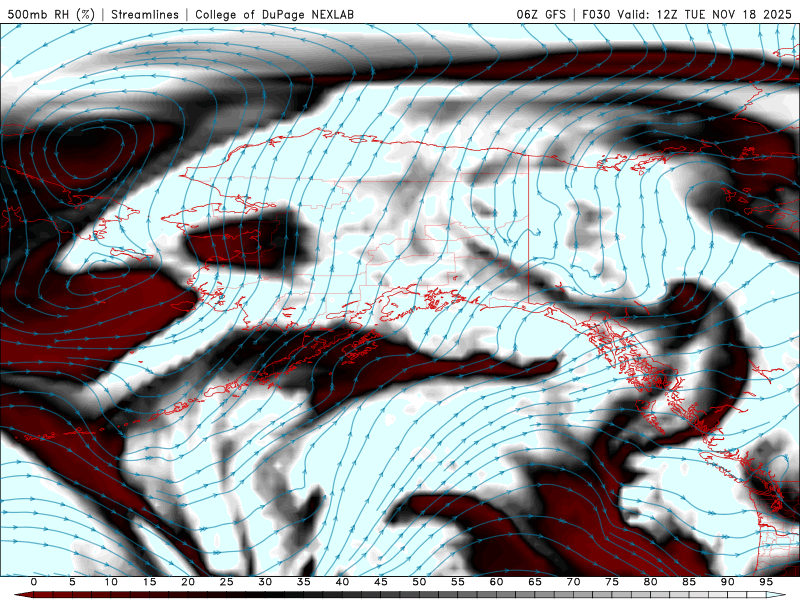Screen dimensions: 800x600
Task: Click the "55" value on the humidity scale
Action: (x=458, y=582)
